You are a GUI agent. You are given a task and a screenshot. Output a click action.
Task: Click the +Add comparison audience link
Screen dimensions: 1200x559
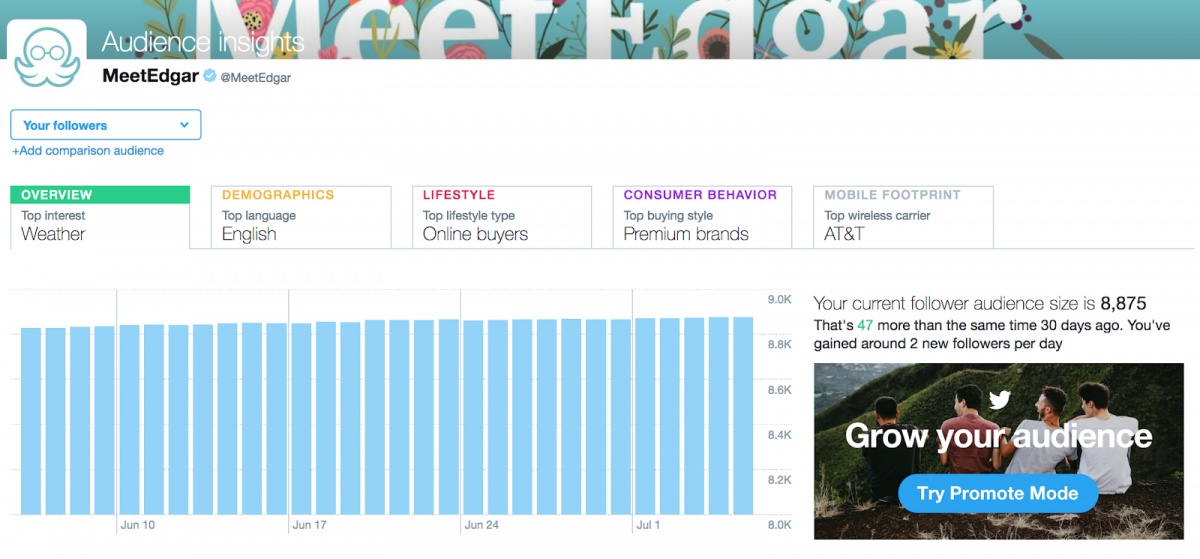point(88,151)
